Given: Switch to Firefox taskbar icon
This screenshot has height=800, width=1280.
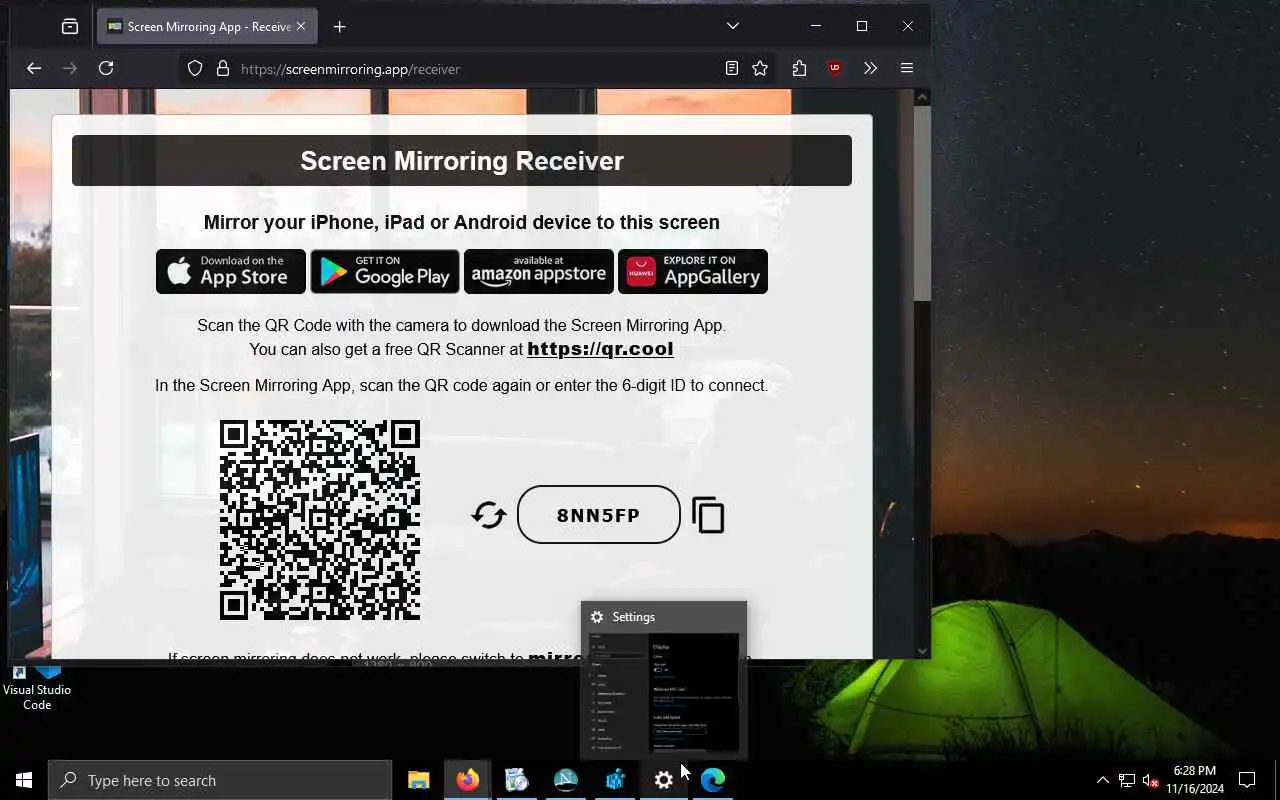Looking at the screenshot, I should [x=468, y=780].
